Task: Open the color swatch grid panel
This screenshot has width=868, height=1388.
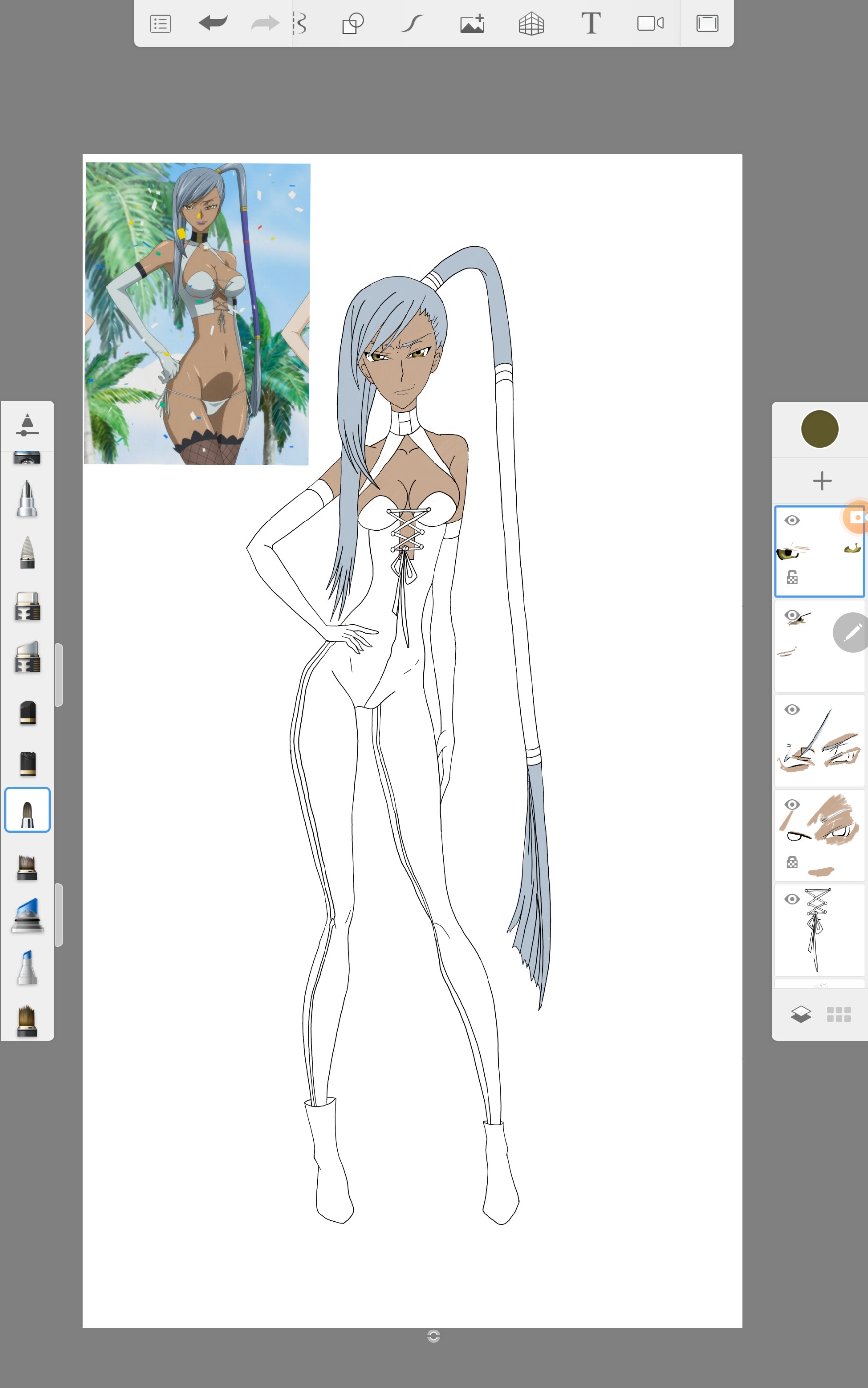Action: (839, 1014)
